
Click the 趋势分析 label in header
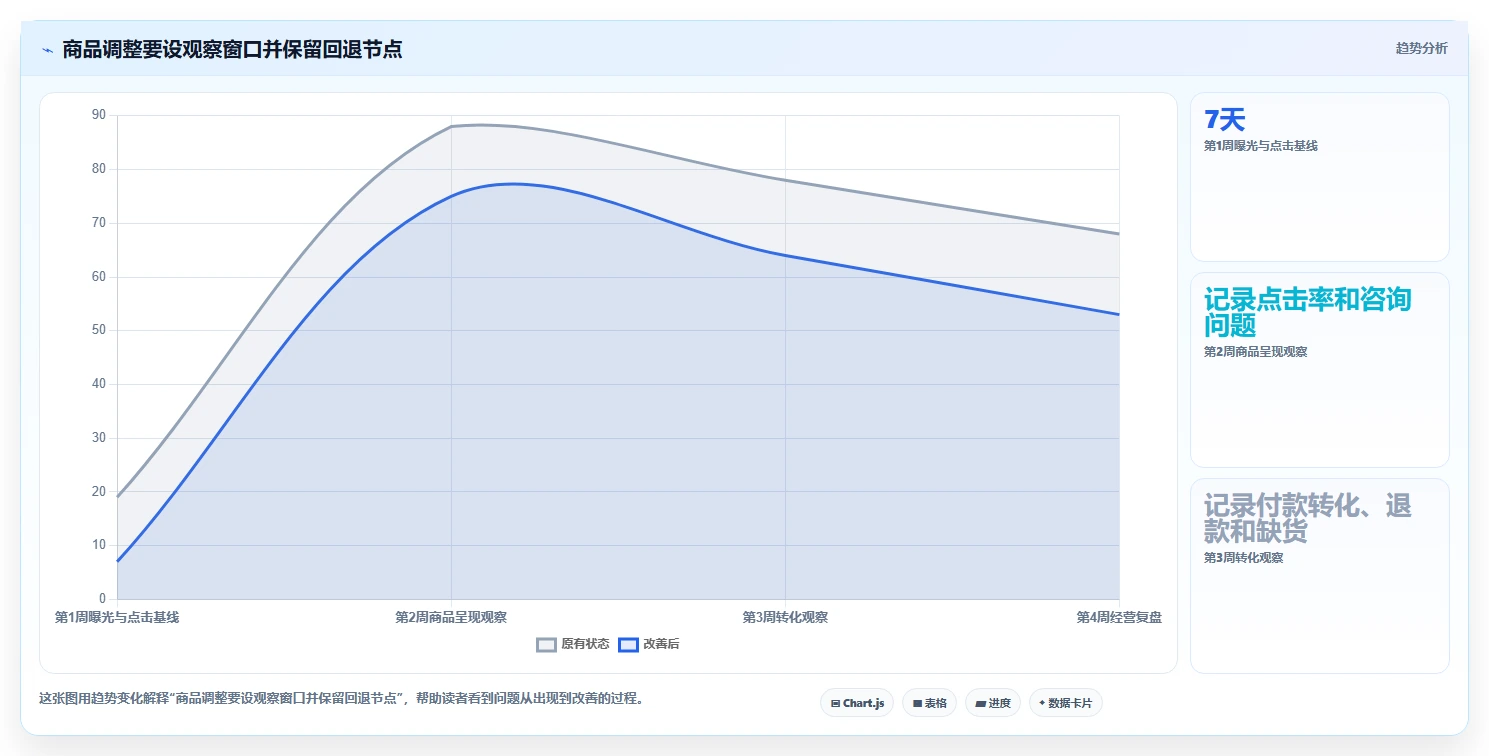coord(1422,48)
